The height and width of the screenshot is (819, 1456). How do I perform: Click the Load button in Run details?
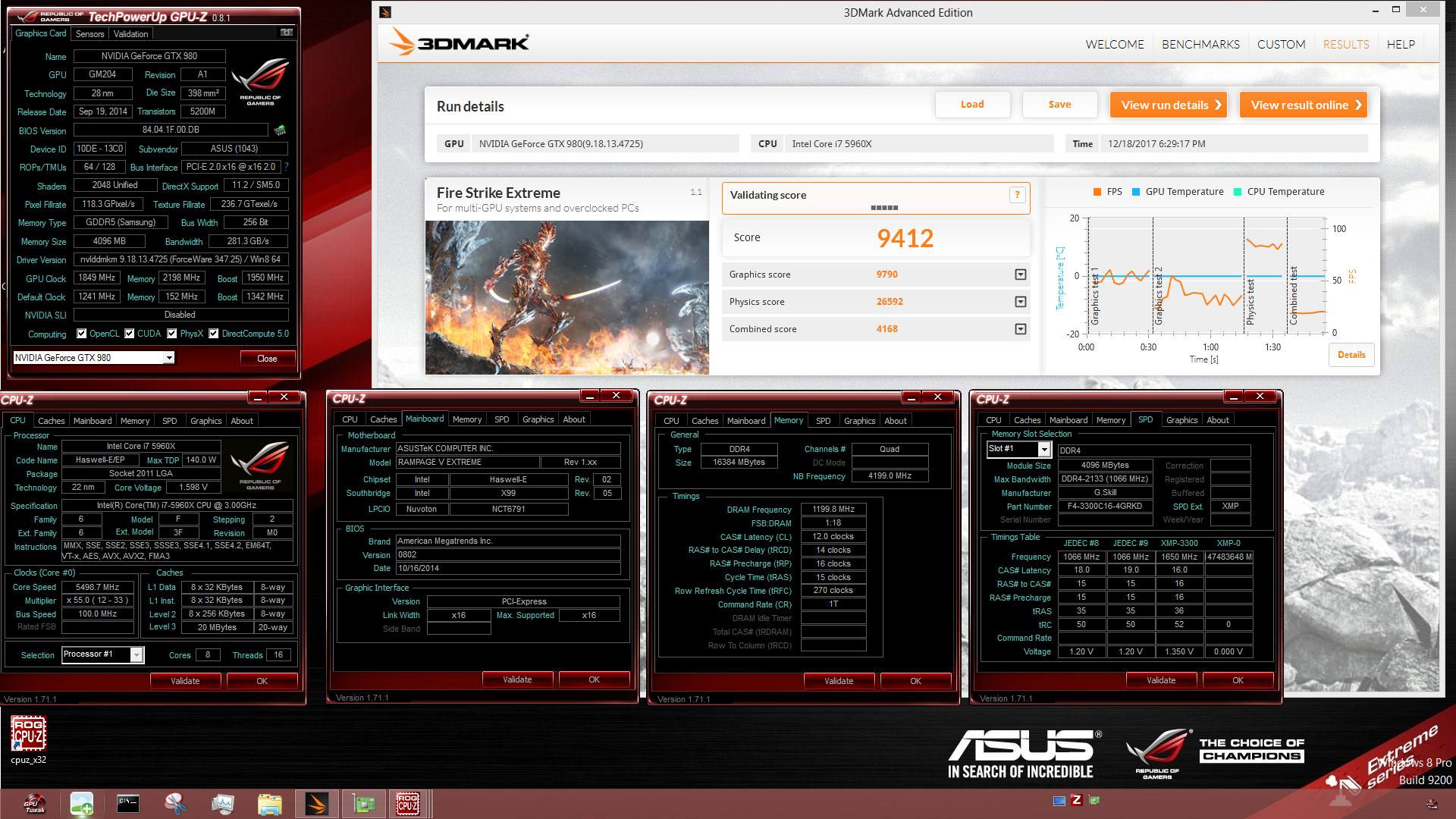point(972,105)
